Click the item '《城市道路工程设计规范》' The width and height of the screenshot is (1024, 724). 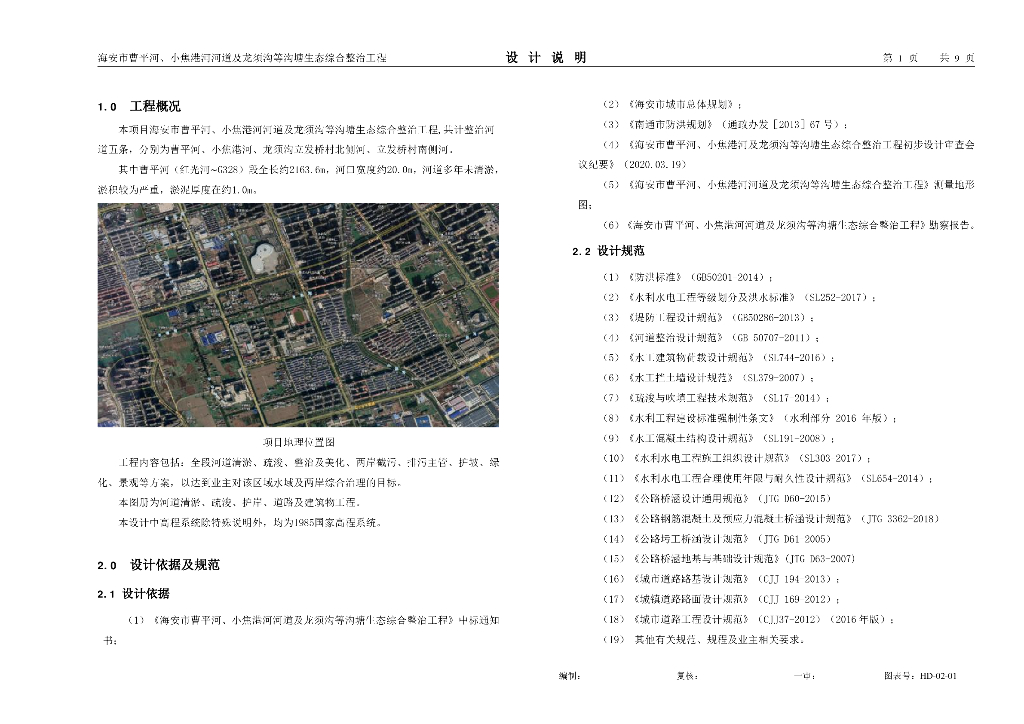(693, 620)
